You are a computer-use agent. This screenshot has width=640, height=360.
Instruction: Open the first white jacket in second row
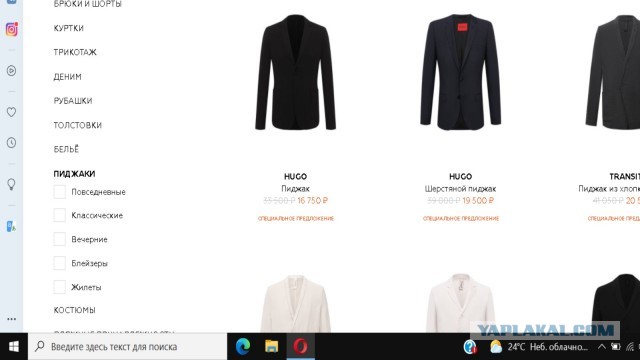(296, 303)
